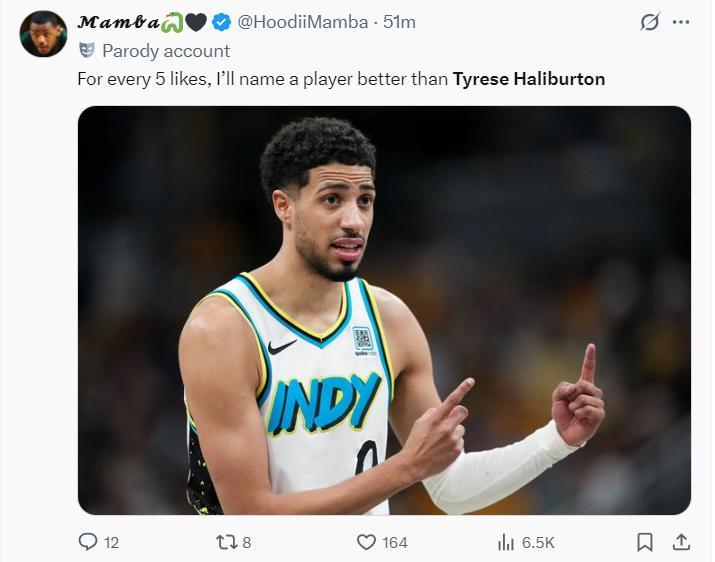Click the Grok explain icon
Viewport: 715px width, 562px height.
[x=650, y=22]
